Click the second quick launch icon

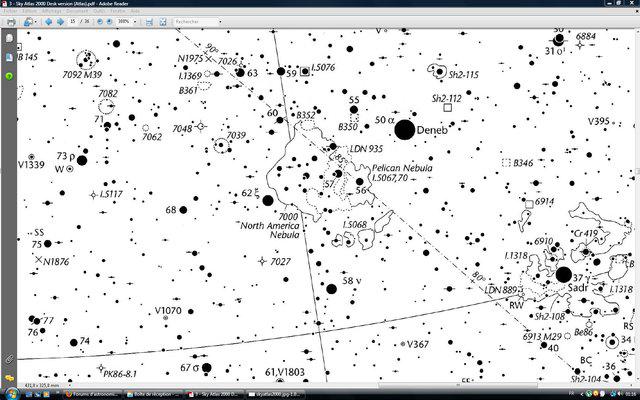pyautogui.click(x=38, y=395)
